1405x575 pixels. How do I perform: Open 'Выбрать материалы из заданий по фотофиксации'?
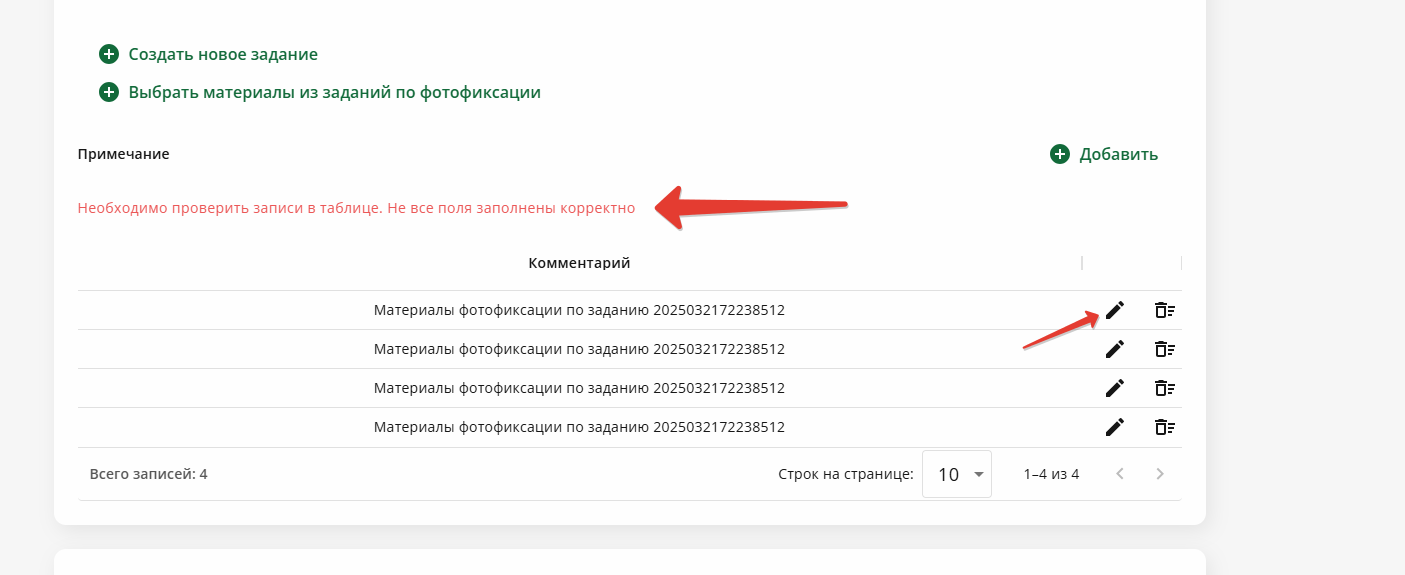(320, 92)
